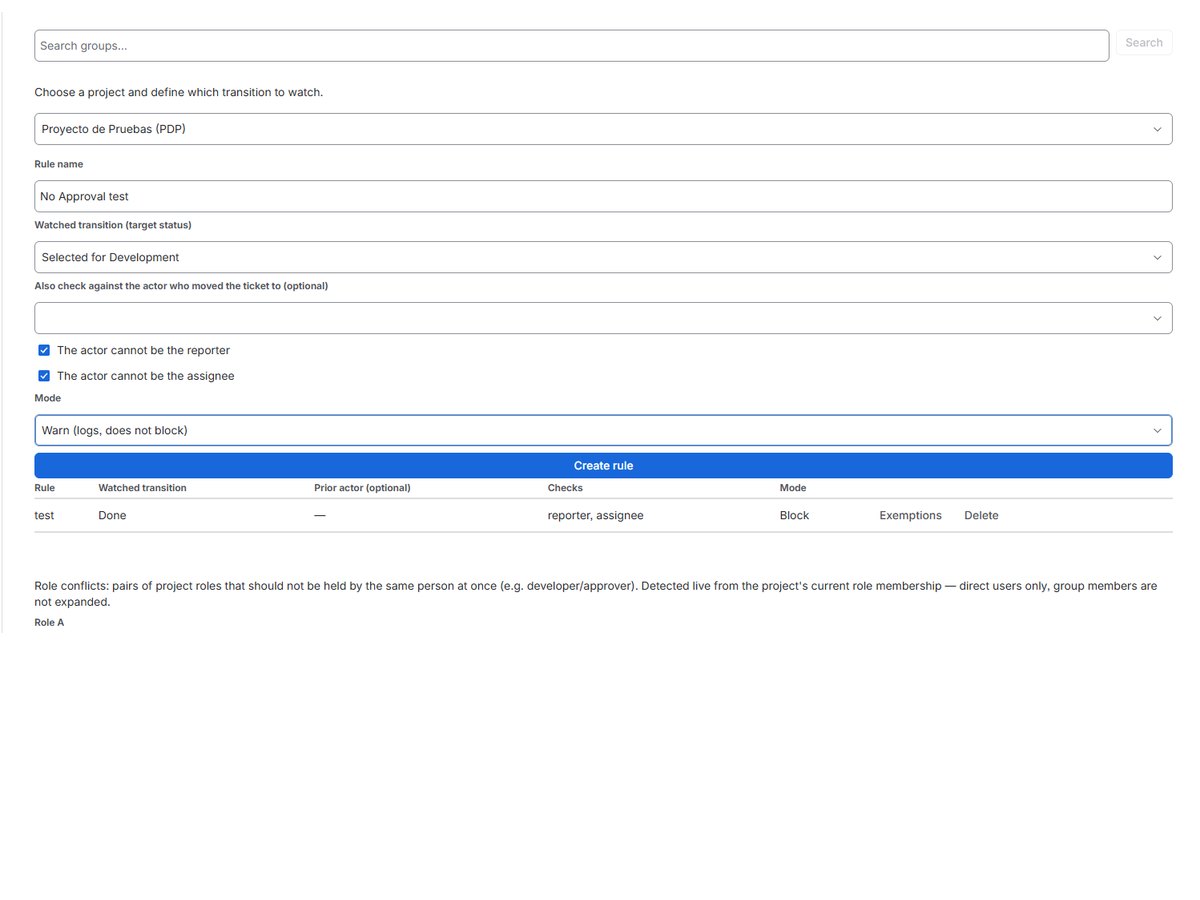The width and height of the screenshot is (1200, 900).
Task: Click the 'Done' watched transition cell
Action: pos(112,515)
